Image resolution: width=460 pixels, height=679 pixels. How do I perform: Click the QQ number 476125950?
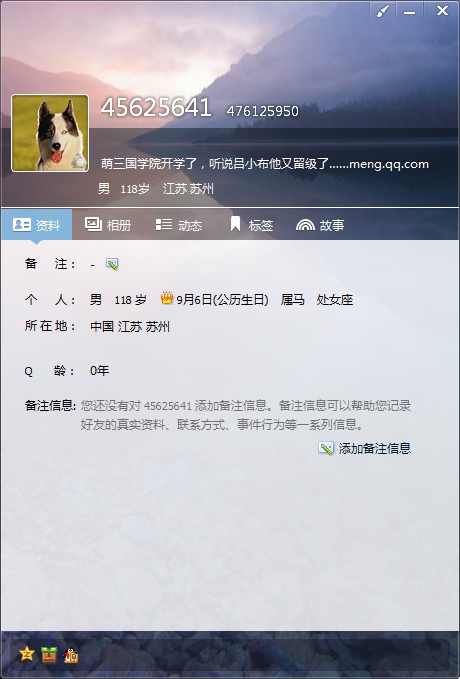pos(262,111)
